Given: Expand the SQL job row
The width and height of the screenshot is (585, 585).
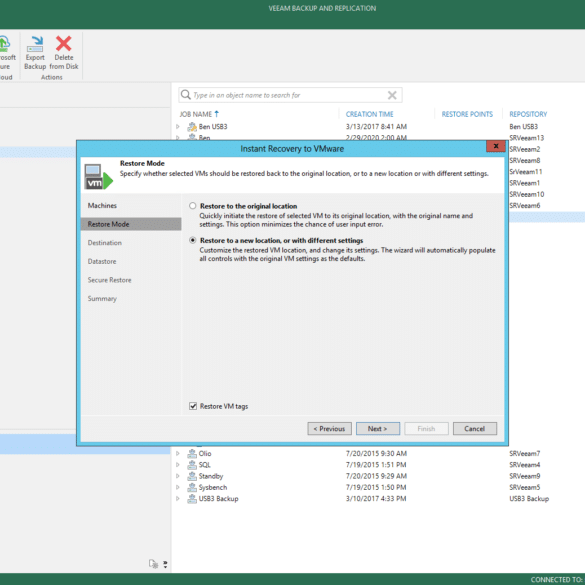Looking at the screenshot, I should (178, 465).
